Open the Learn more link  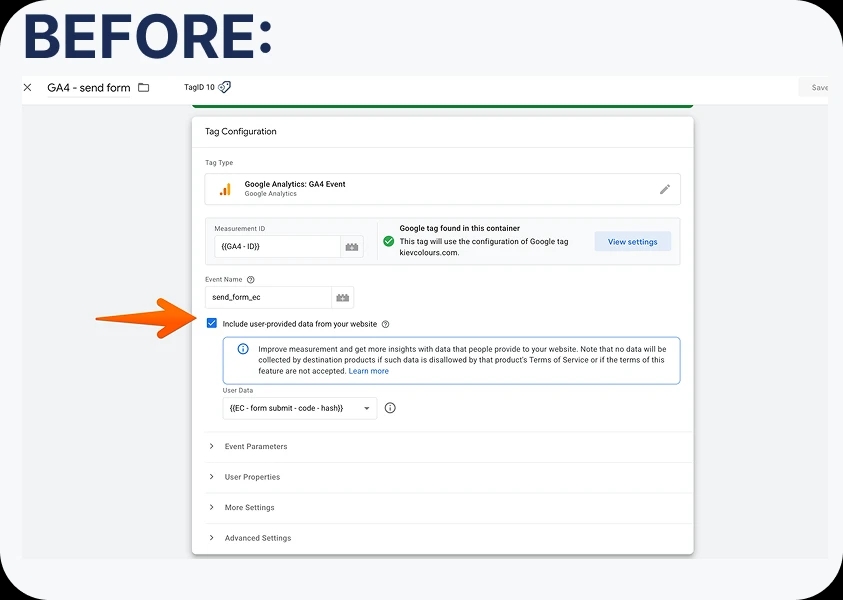368,371
